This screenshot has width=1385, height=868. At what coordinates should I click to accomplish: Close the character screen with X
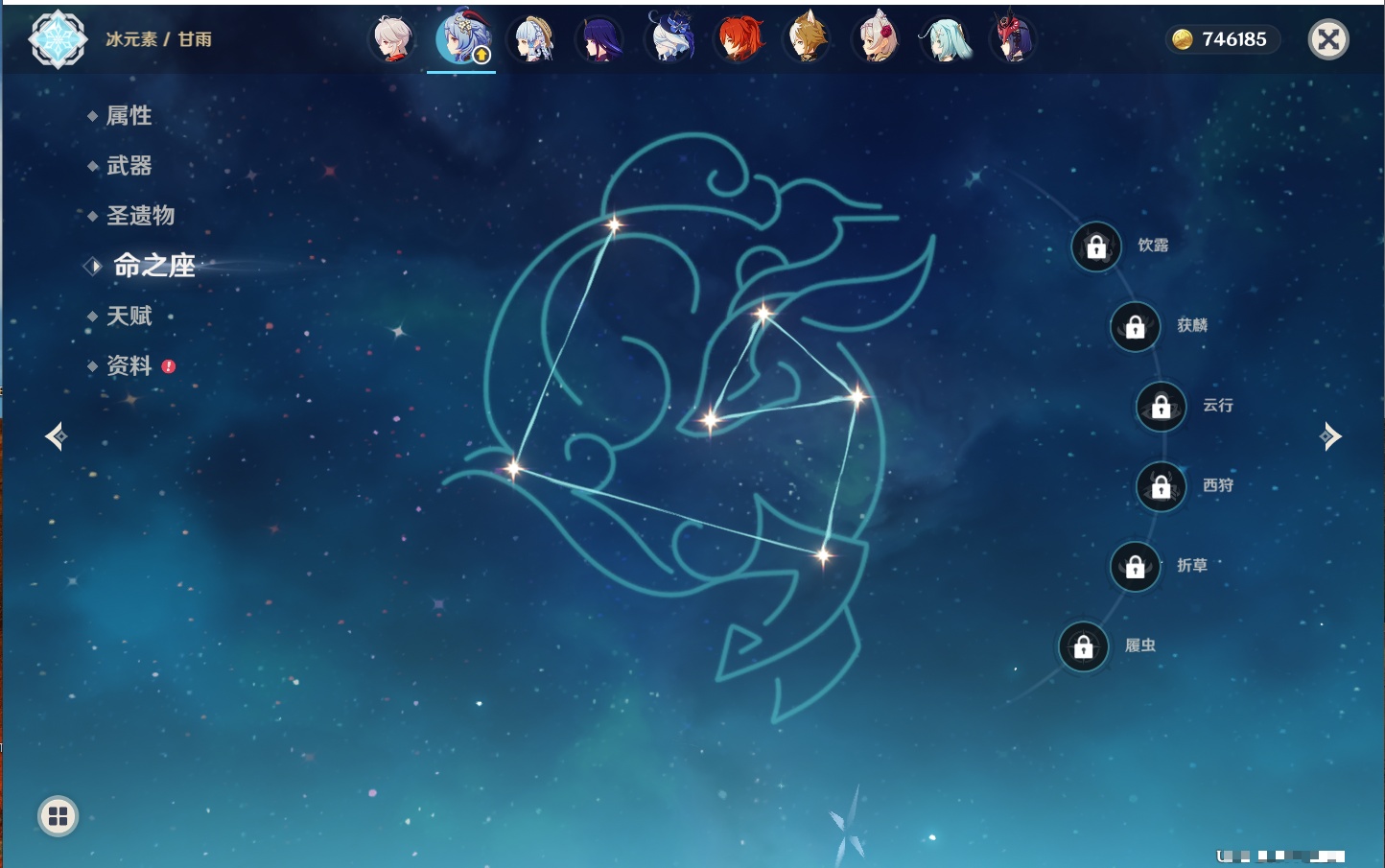[x=1328, y=39]
